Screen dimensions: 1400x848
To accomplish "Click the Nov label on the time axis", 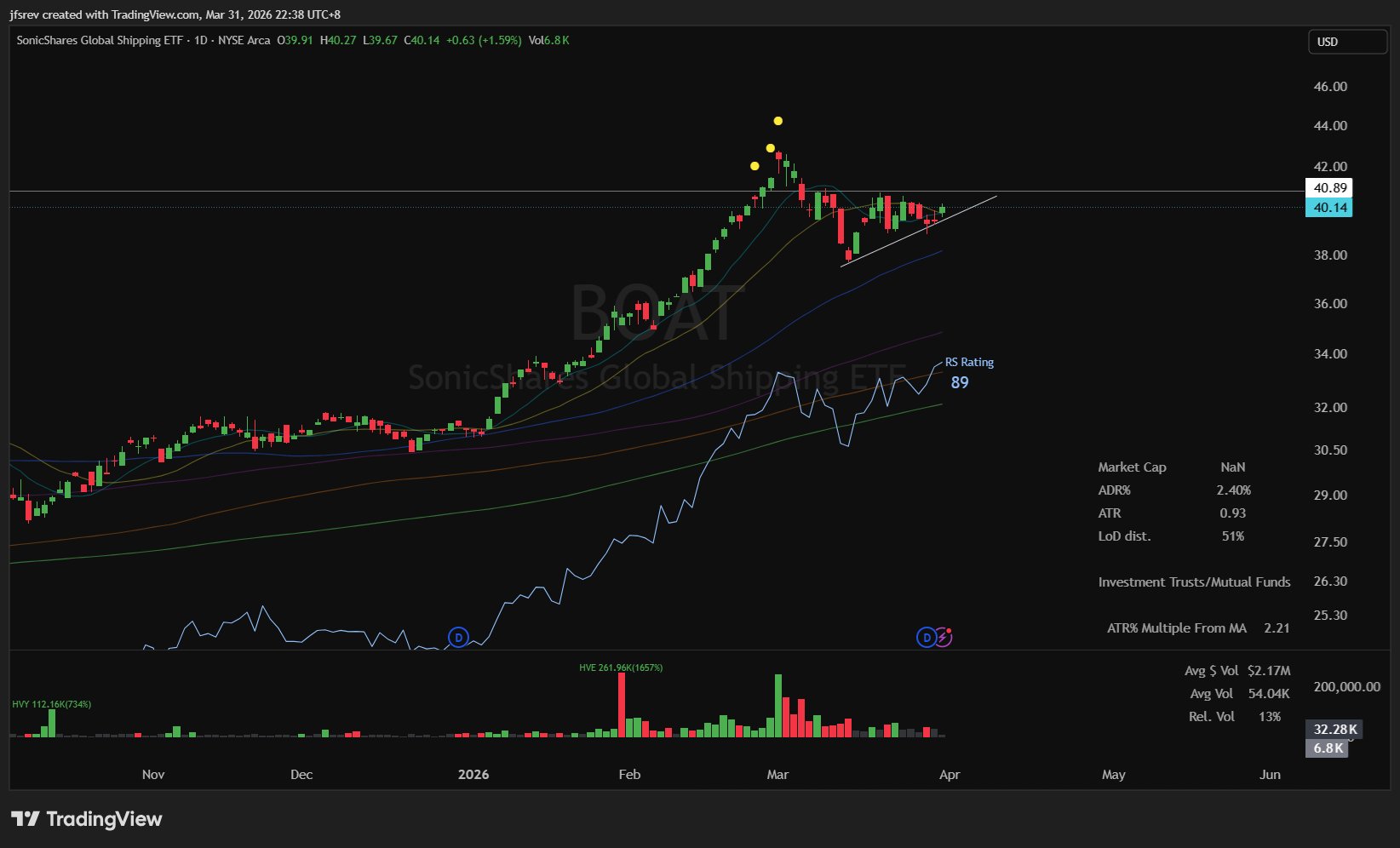I will 153,774.
